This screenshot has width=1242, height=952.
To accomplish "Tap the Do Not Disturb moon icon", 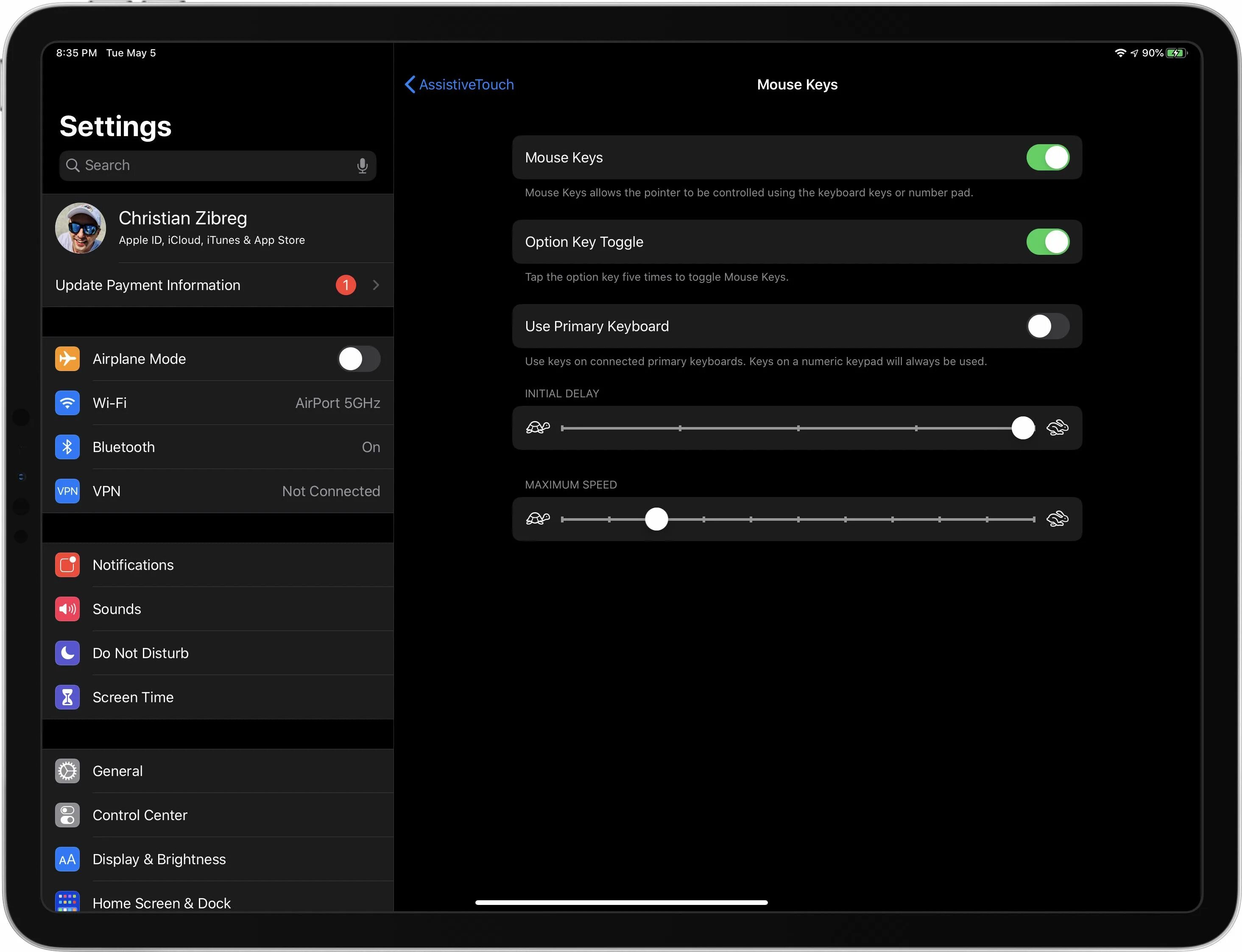I will pos(67,653).
